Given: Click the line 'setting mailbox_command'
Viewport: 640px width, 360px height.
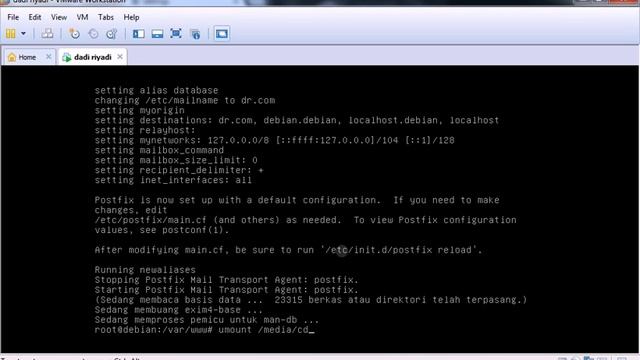Looking at the screenshot, I should tap(159, 150).
